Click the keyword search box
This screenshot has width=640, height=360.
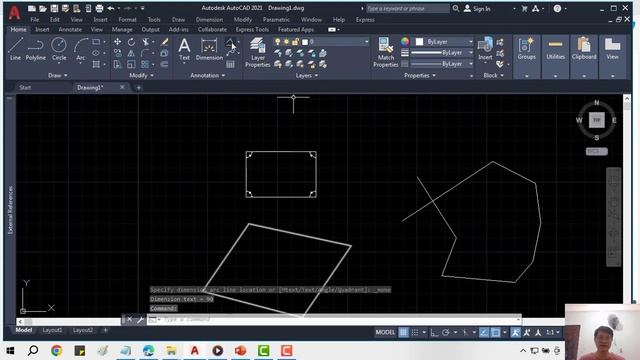coord(407,8)
